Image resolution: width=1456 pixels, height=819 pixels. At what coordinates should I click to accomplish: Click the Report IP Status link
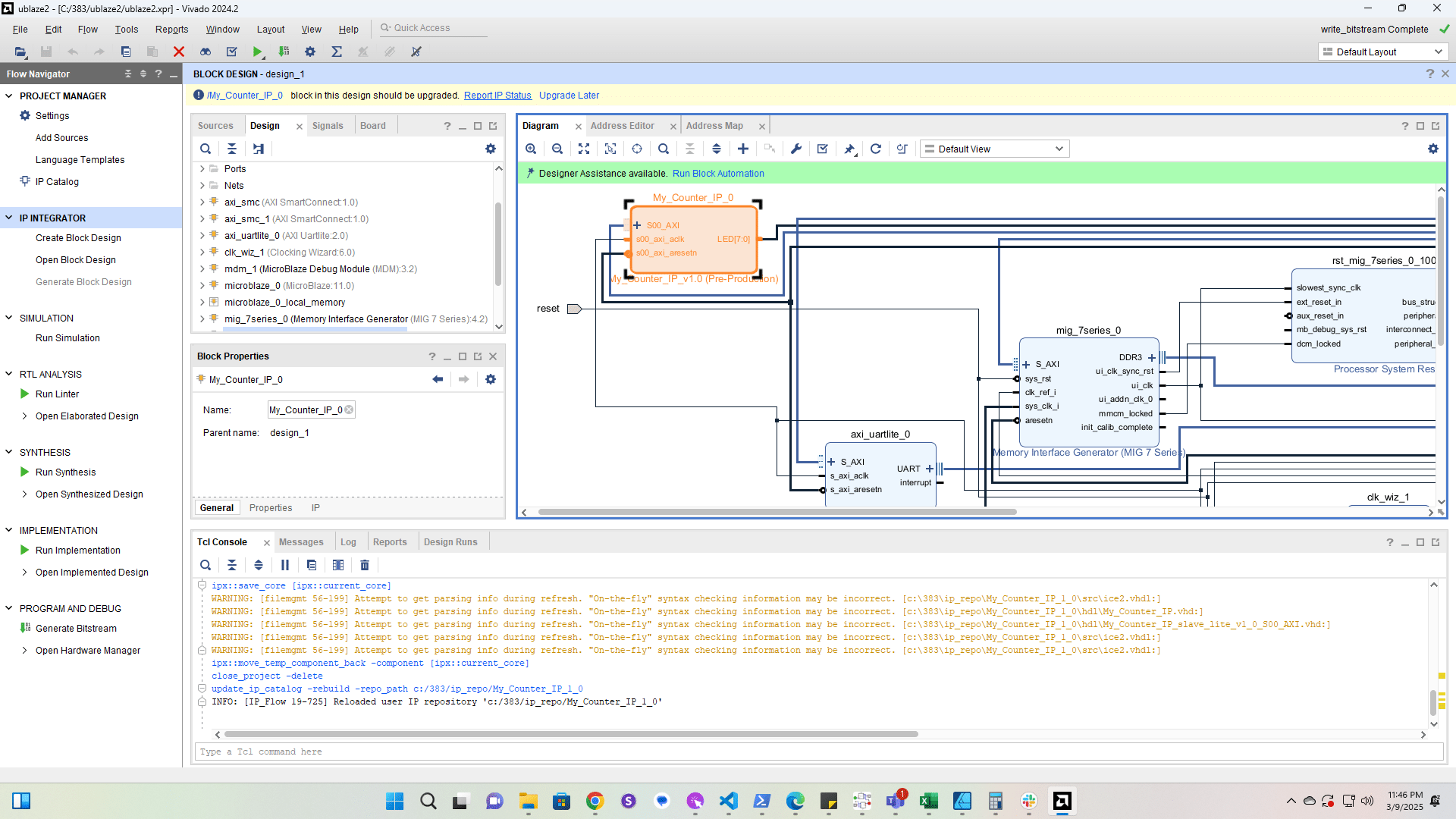497,96
